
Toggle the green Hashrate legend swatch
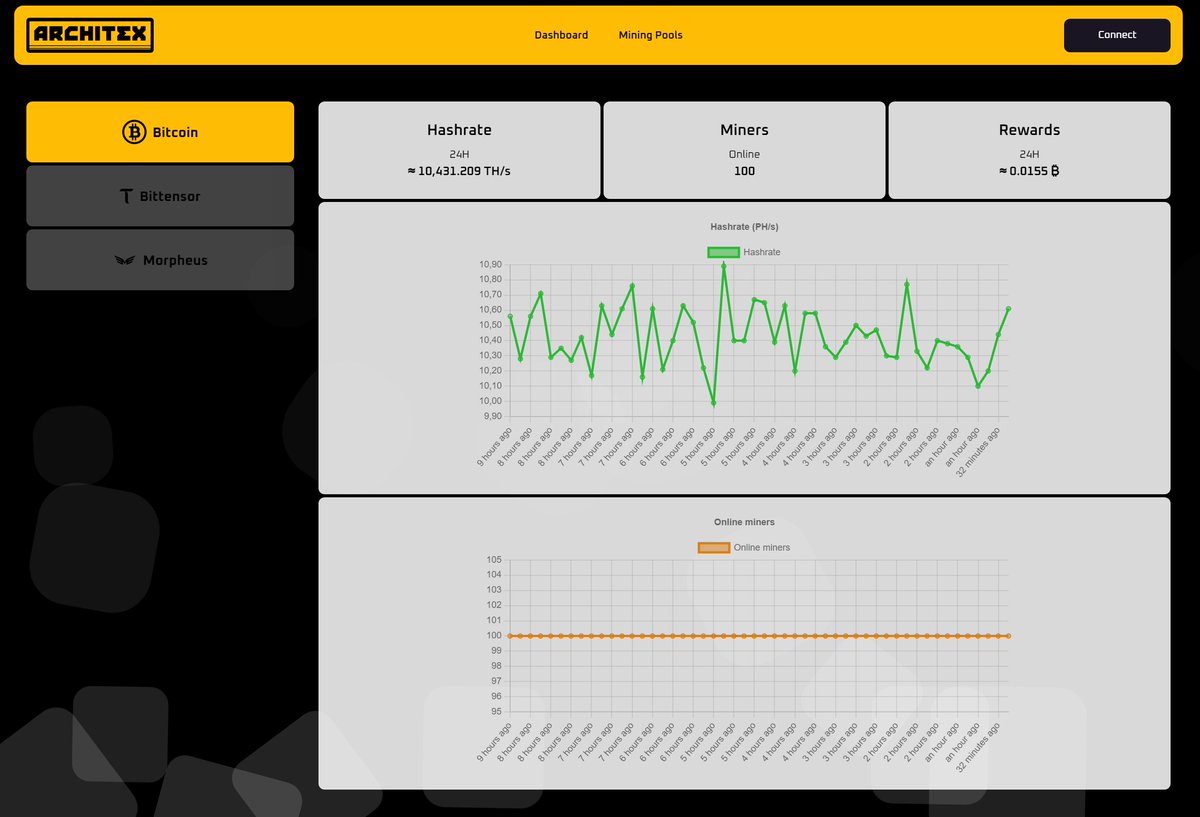point(723,252)
